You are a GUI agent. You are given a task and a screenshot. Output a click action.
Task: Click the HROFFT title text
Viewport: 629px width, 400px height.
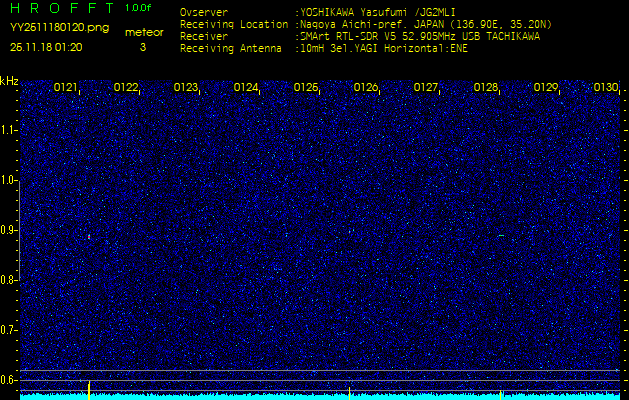click(60, 8)
